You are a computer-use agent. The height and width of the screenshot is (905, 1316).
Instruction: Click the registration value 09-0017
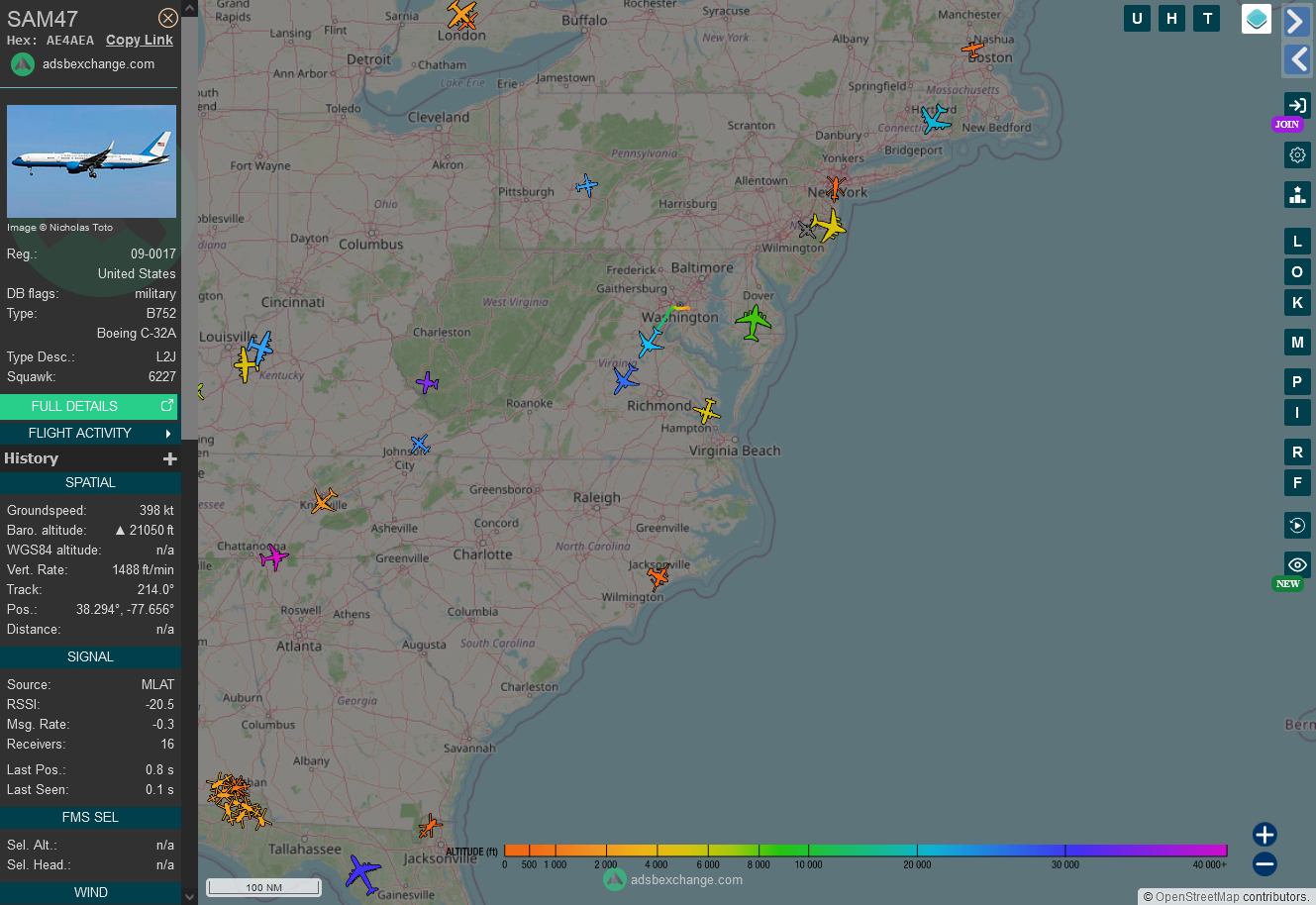point(153,254)
